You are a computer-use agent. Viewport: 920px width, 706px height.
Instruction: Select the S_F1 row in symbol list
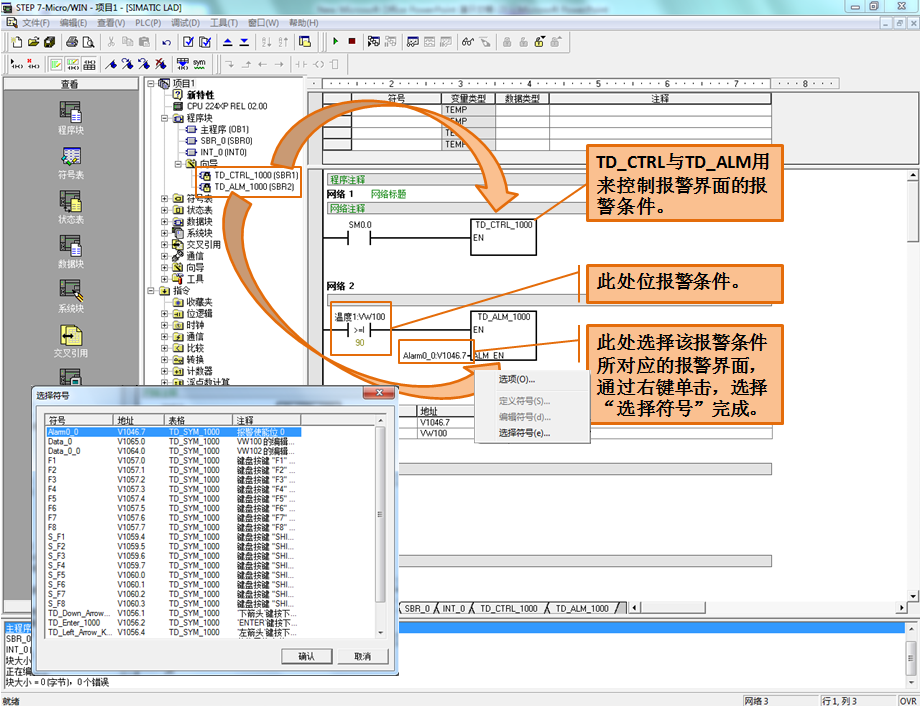point(174,536)
